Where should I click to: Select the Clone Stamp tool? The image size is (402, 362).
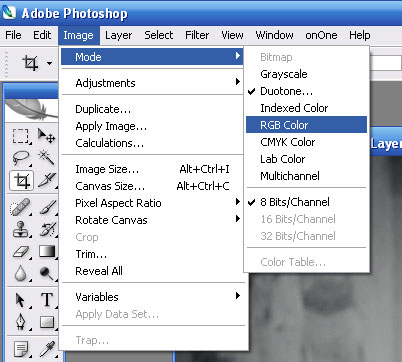[21, 229]
